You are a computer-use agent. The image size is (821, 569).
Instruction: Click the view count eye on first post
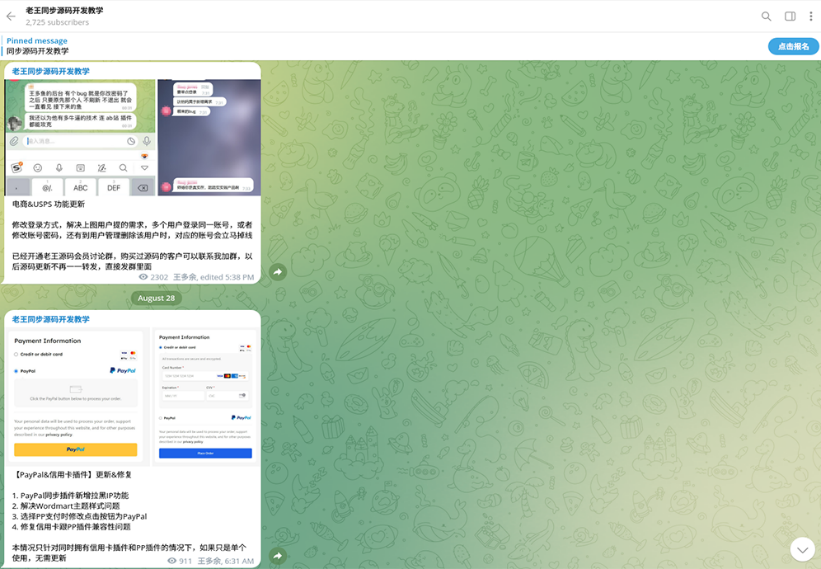[x=143, y=277]
